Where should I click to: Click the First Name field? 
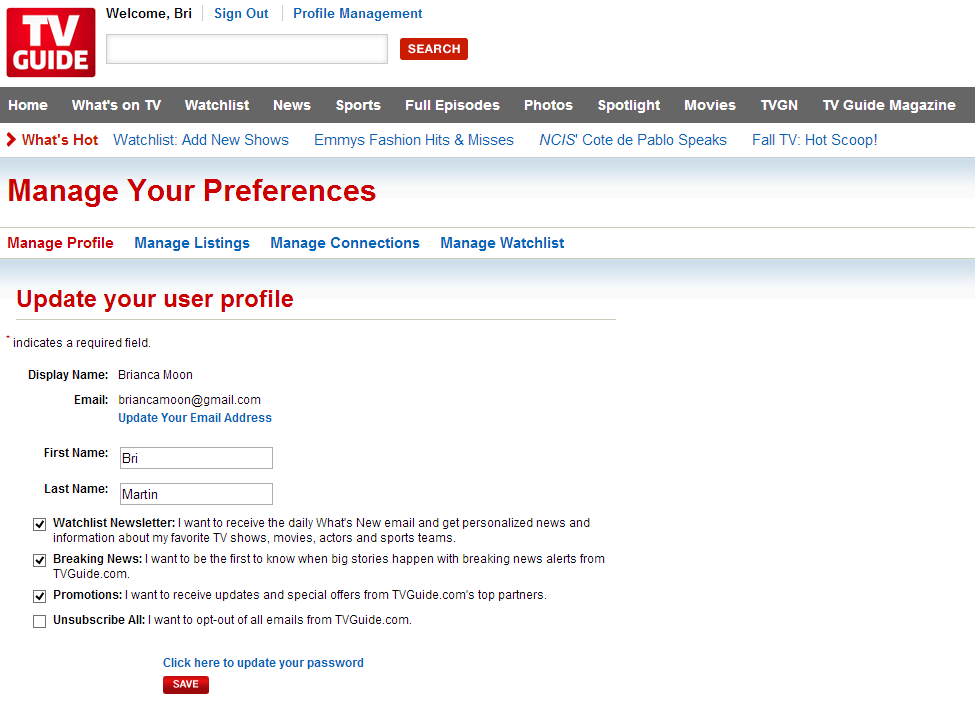click(x=196, y=458)
